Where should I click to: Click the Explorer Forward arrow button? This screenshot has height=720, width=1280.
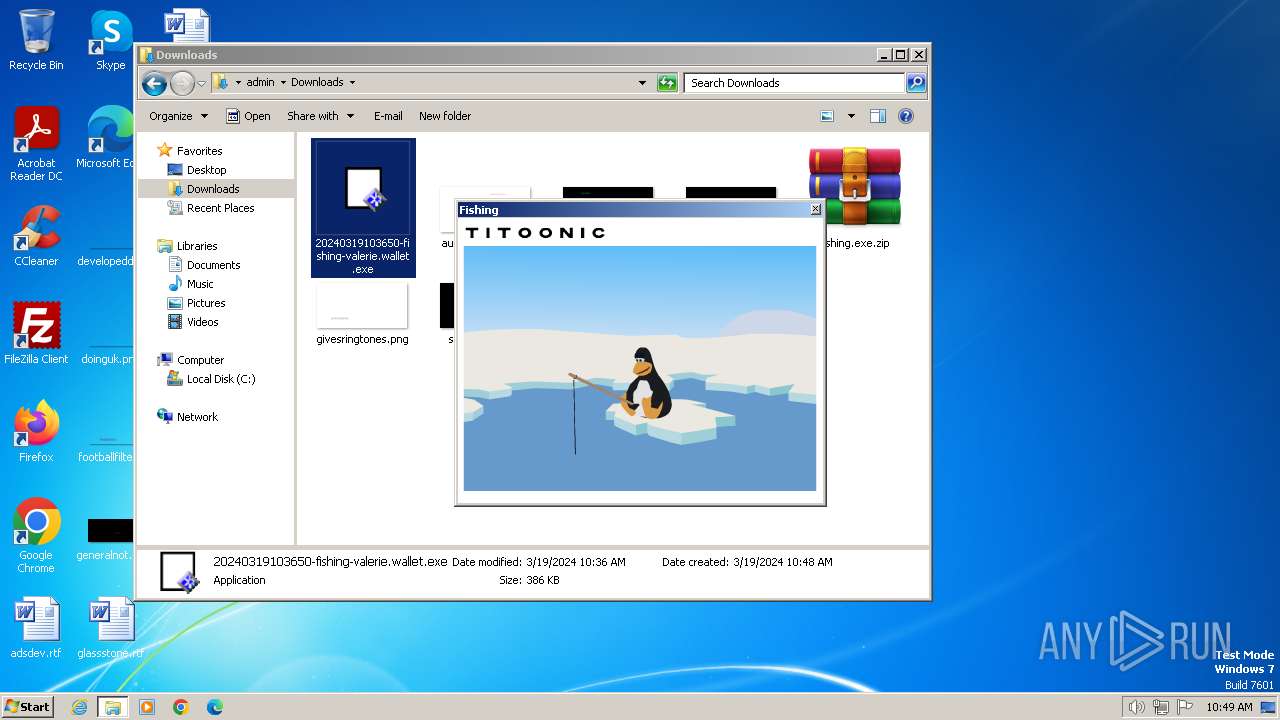click(182, 83)
